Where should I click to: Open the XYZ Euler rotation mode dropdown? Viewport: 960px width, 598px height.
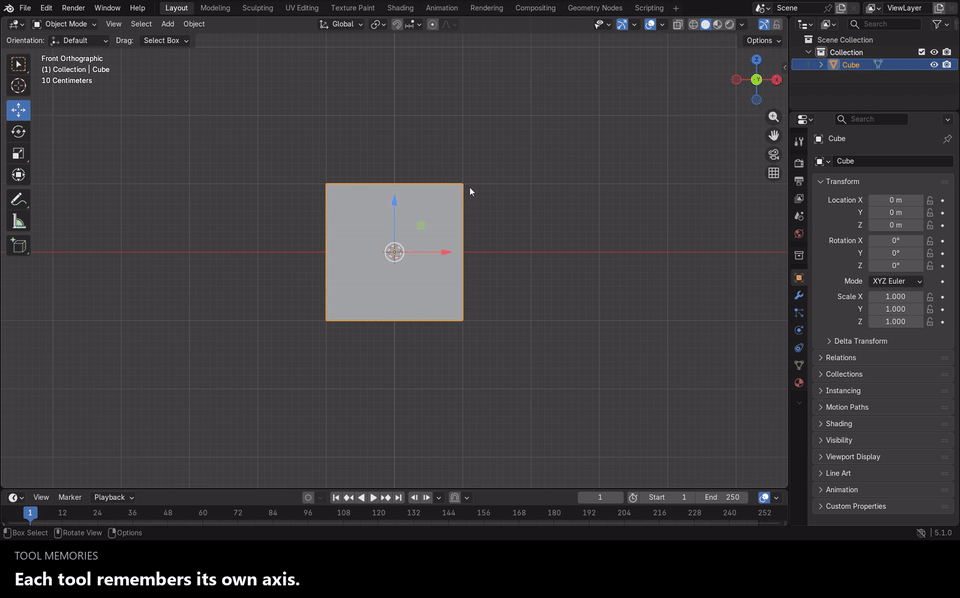coord(896,281)
